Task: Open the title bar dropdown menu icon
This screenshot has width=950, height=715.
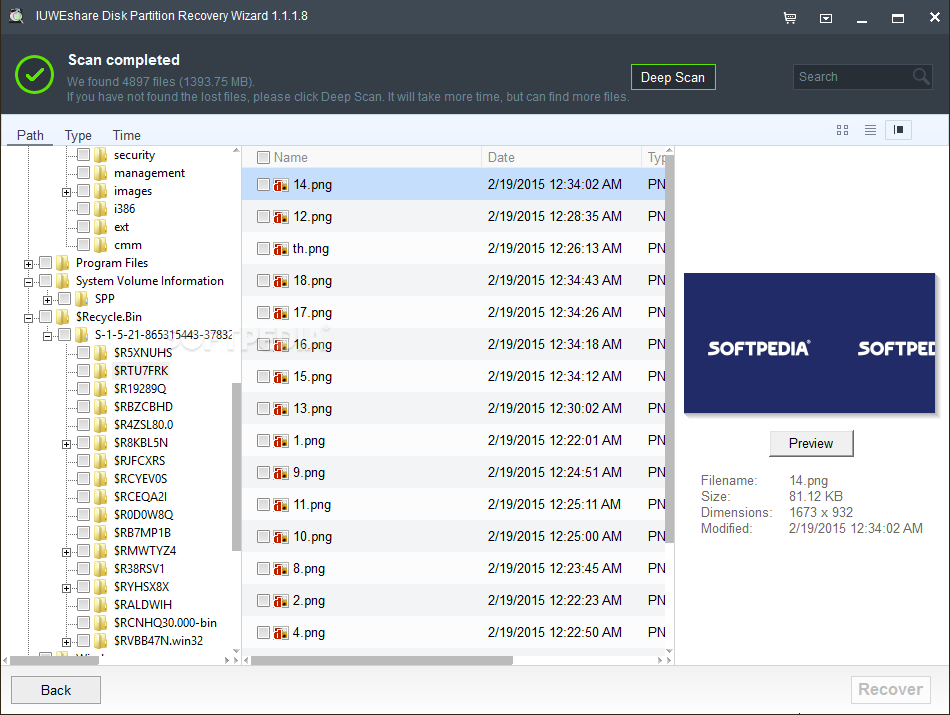Action: [826, 18]
